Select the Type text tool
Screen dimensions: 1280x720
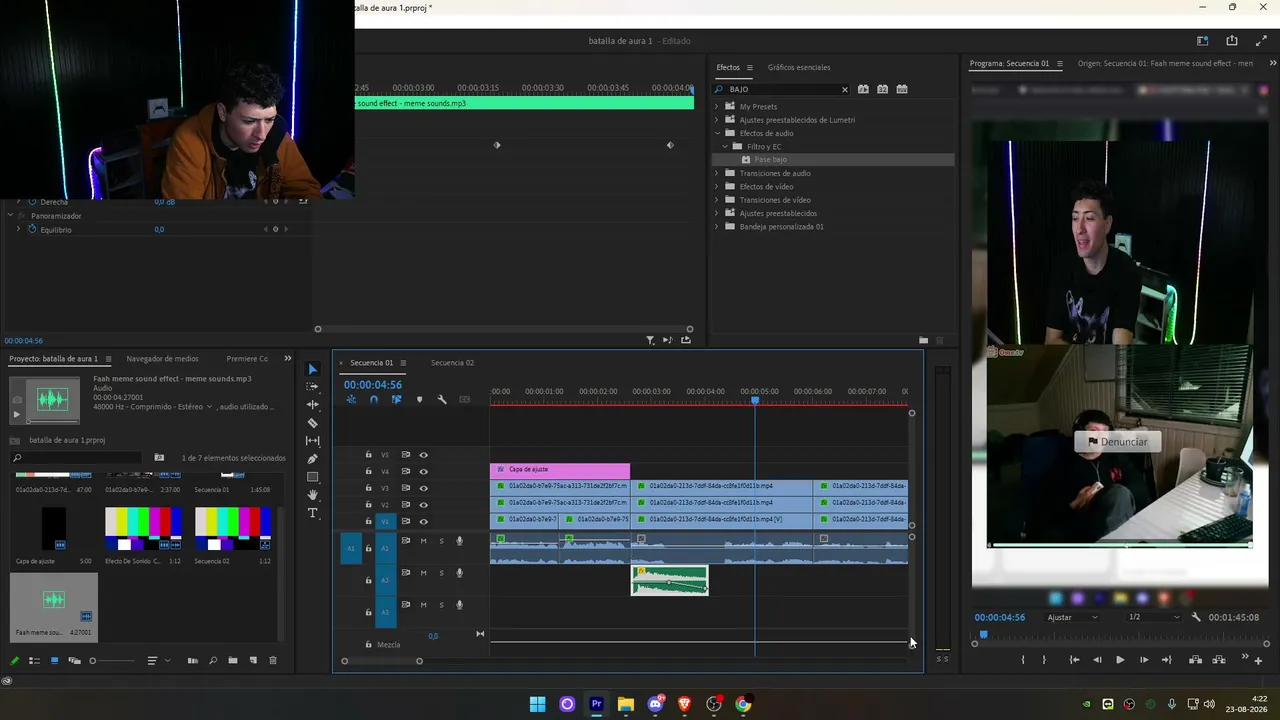pyautogui.click(x=312, y=513)
